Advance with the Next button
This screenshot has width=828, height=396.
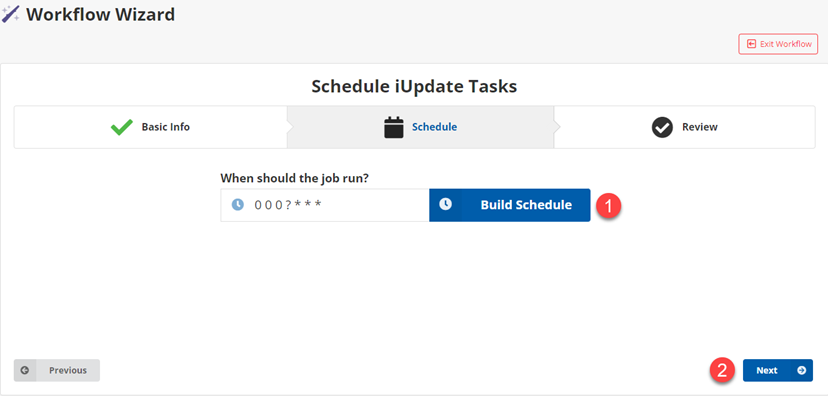[x=778, y=371]
